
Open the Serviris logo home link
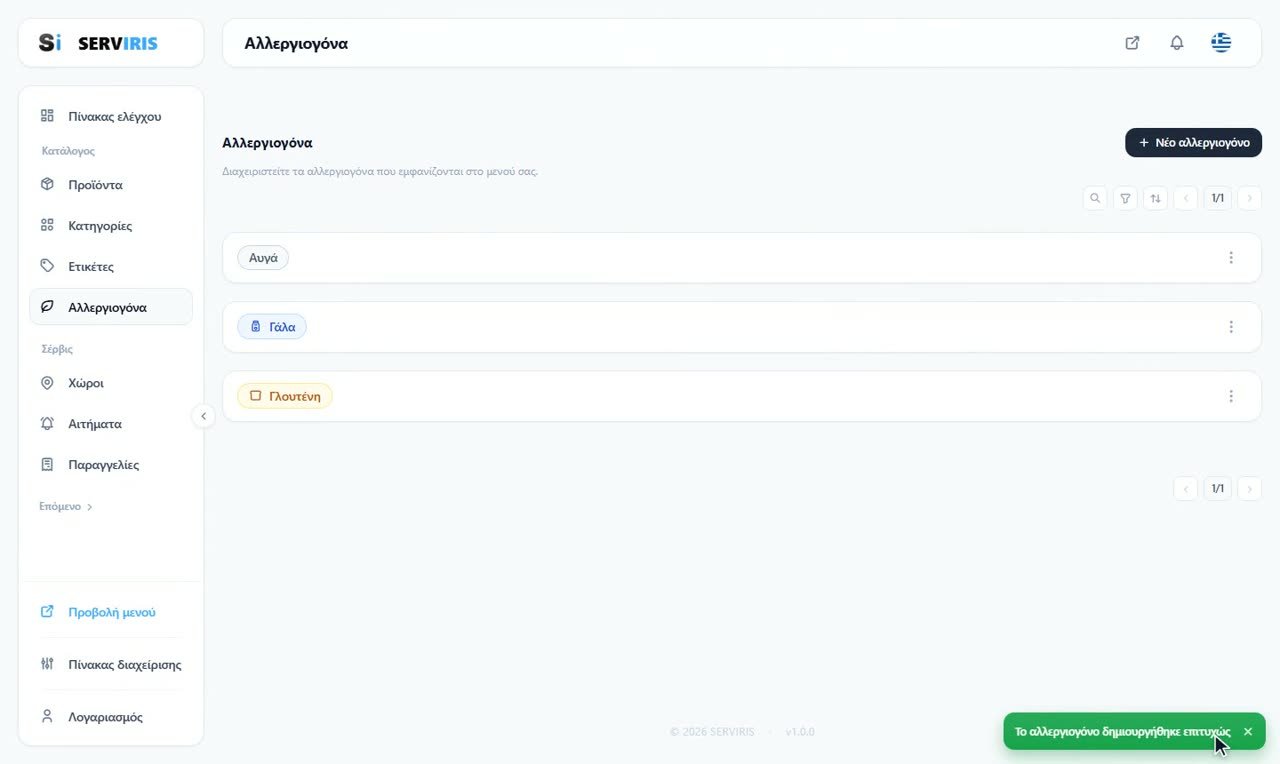tap(98, 43)
